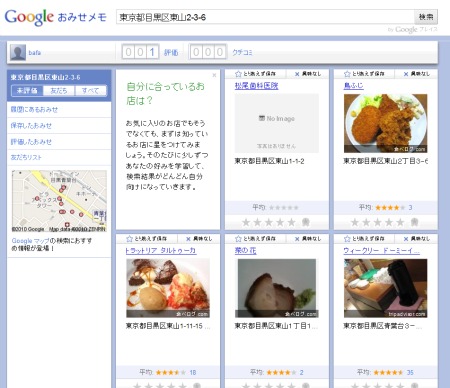
Task: Switch the filter to すべて
Action: tap(90, 91)
